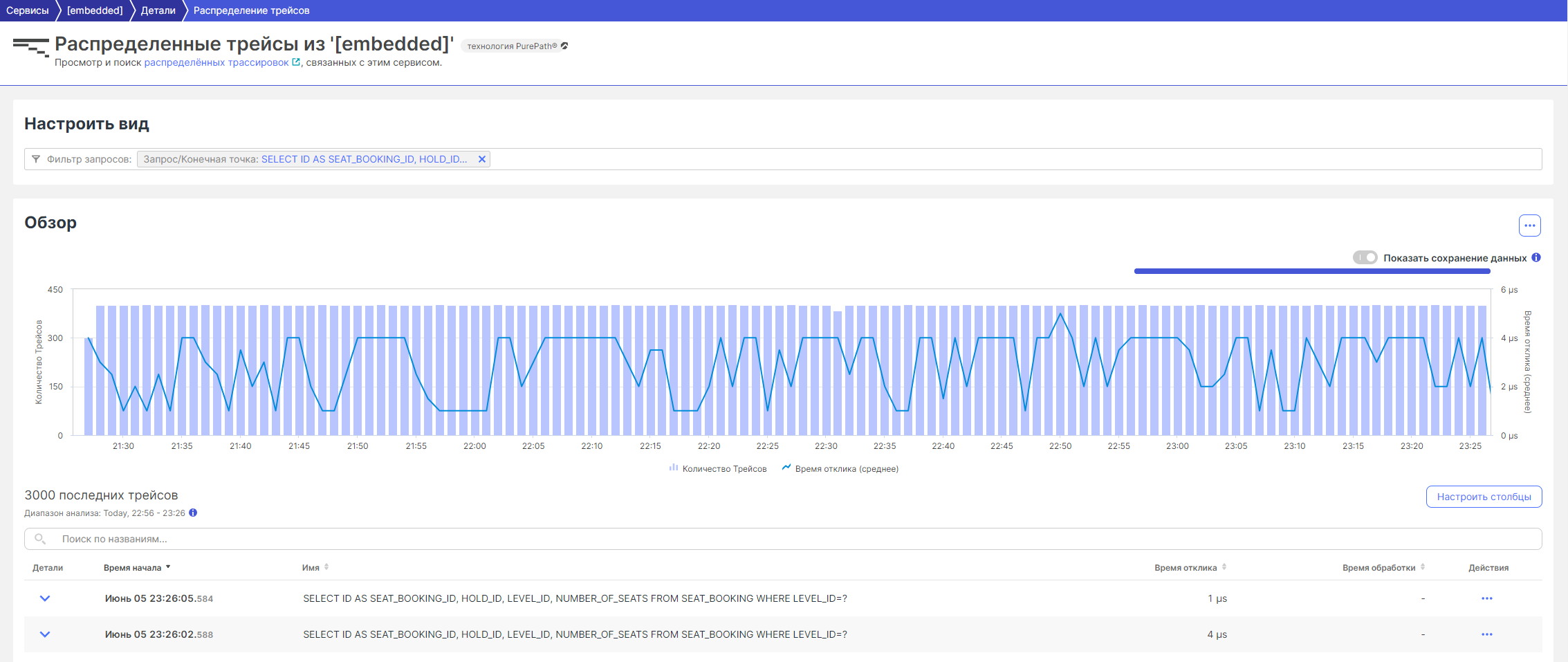1568x662 pixels.
Task: Click the Настроить столбцы button
Action: [1484, 497]
